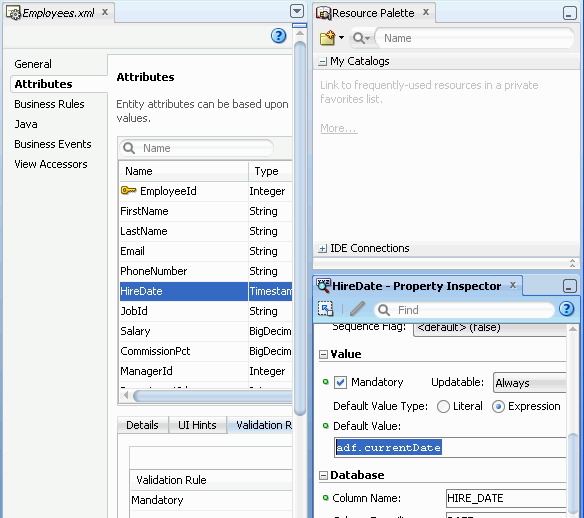Minimize the Resource Palette panel

click(x=569, y=13)
